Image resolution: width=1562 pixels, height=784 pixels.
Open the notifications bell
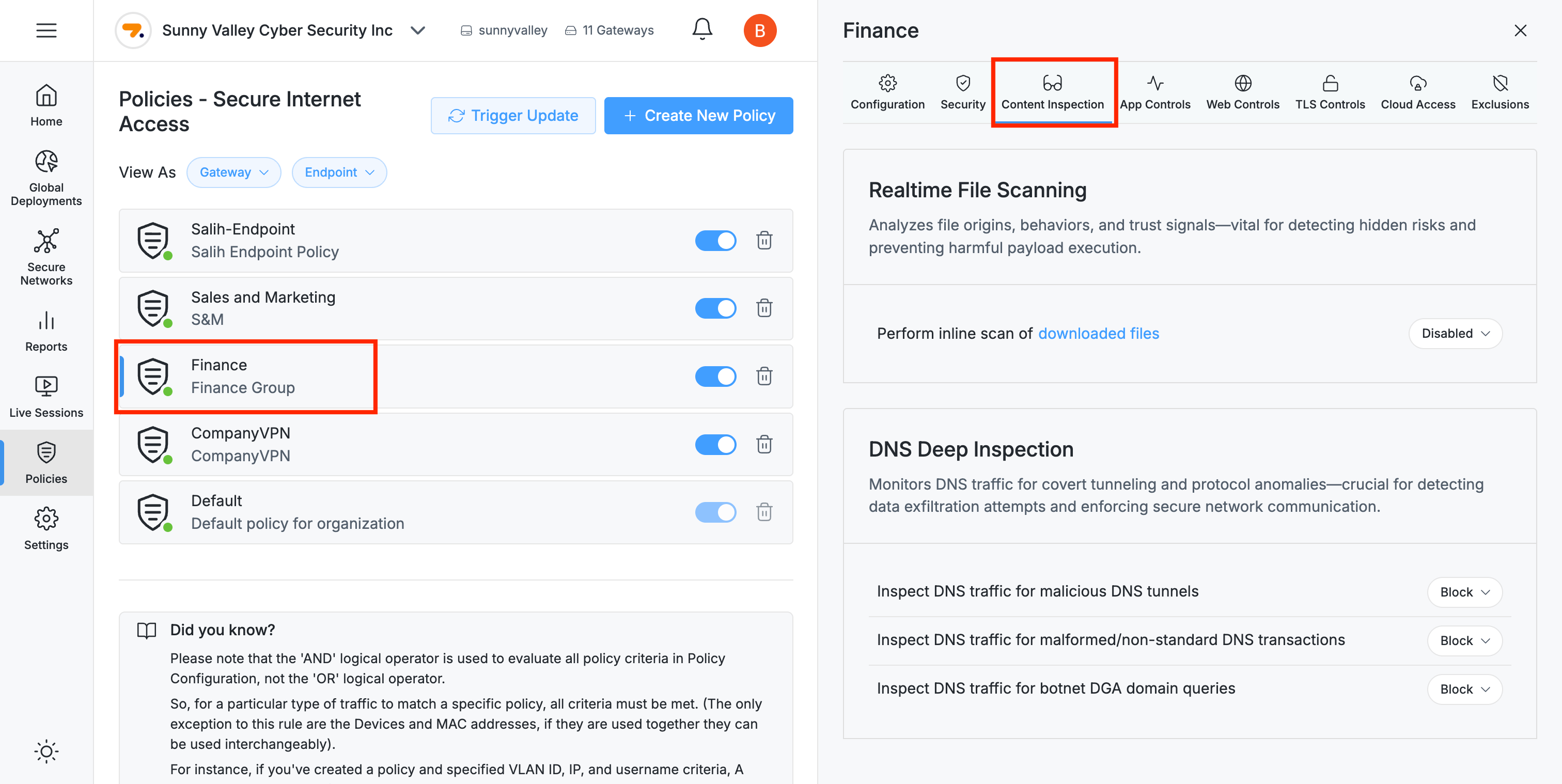coord(701,28)
